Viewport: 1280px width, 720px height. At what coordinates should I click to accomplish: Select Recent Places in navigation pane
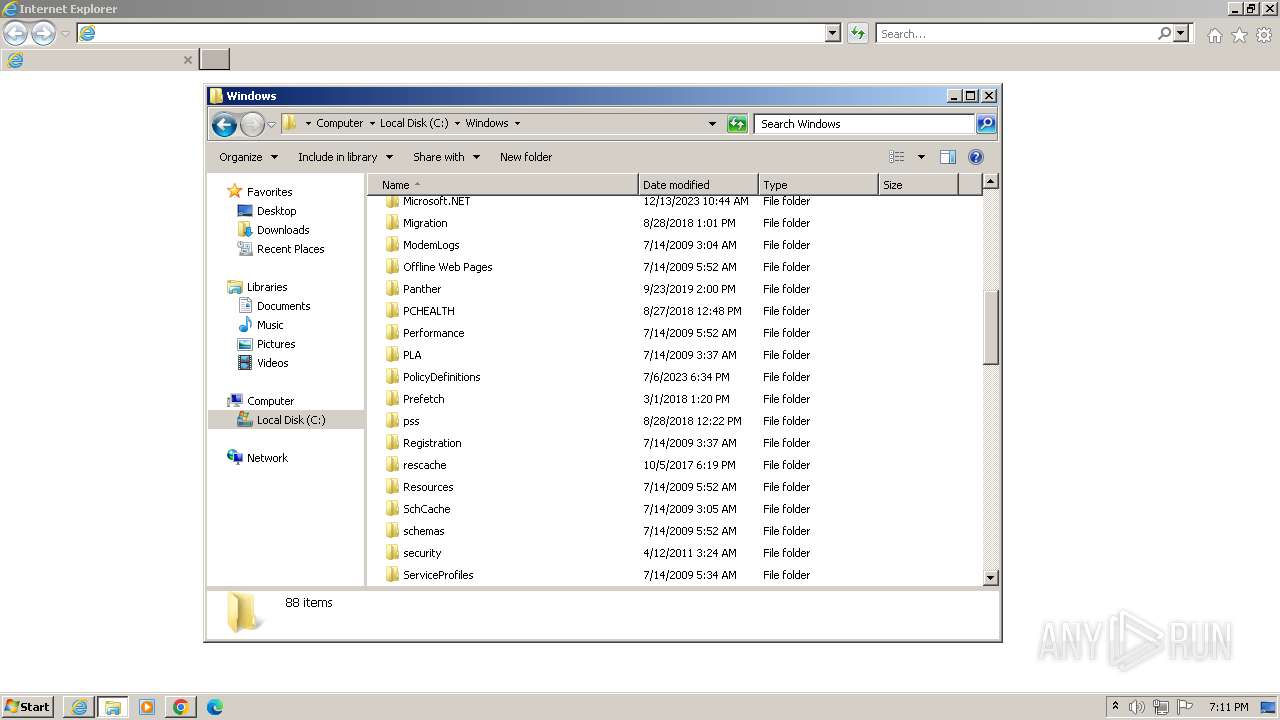pos(290,249)
